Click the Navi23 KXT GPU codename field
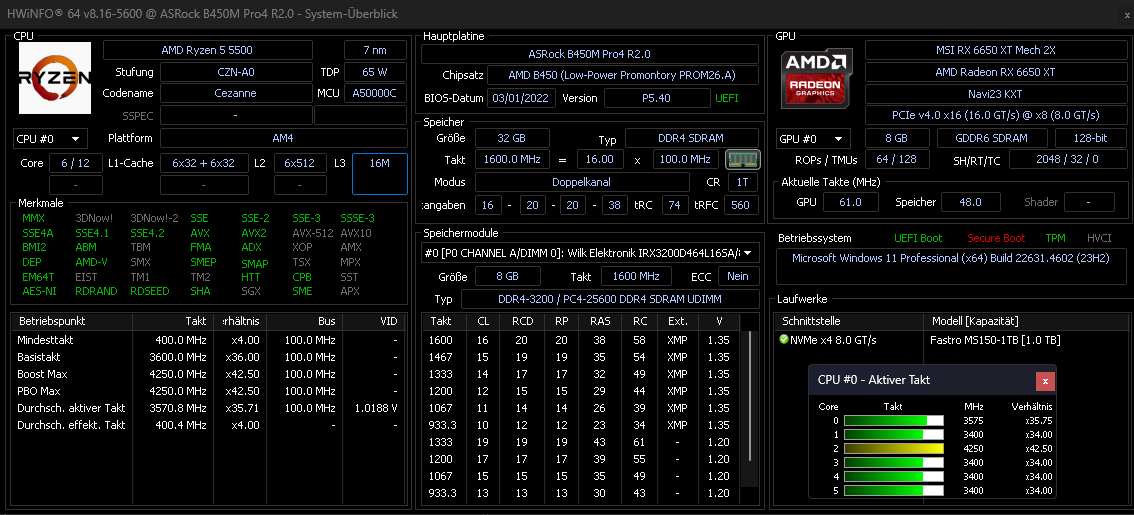 (995, 94)
